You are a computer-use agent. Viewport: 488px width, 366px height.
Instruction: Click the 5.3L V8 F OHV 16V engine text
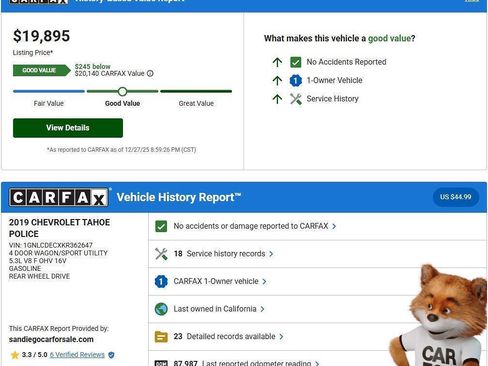38,261
